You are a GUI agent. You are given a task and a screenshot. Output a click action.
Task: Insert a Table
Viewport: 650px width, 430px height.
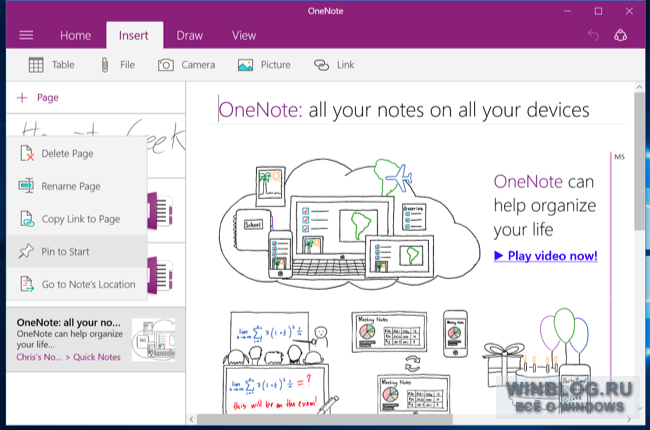[52, 65]
